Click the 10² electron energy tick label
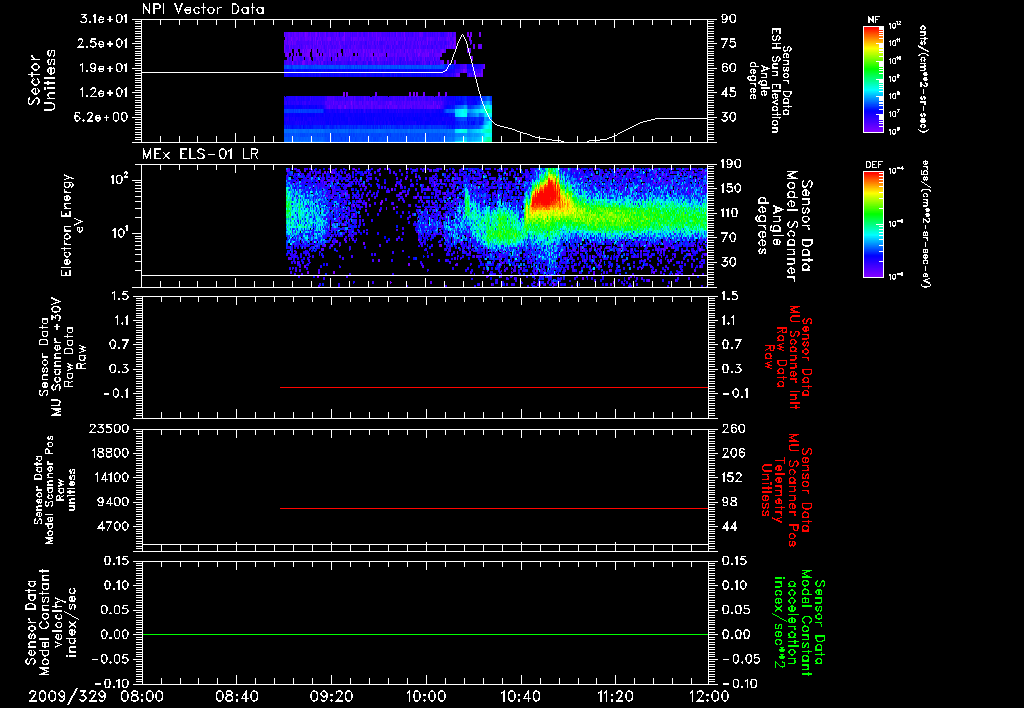Viewport: 1024px width, 708px height. (x=119, y=180)
